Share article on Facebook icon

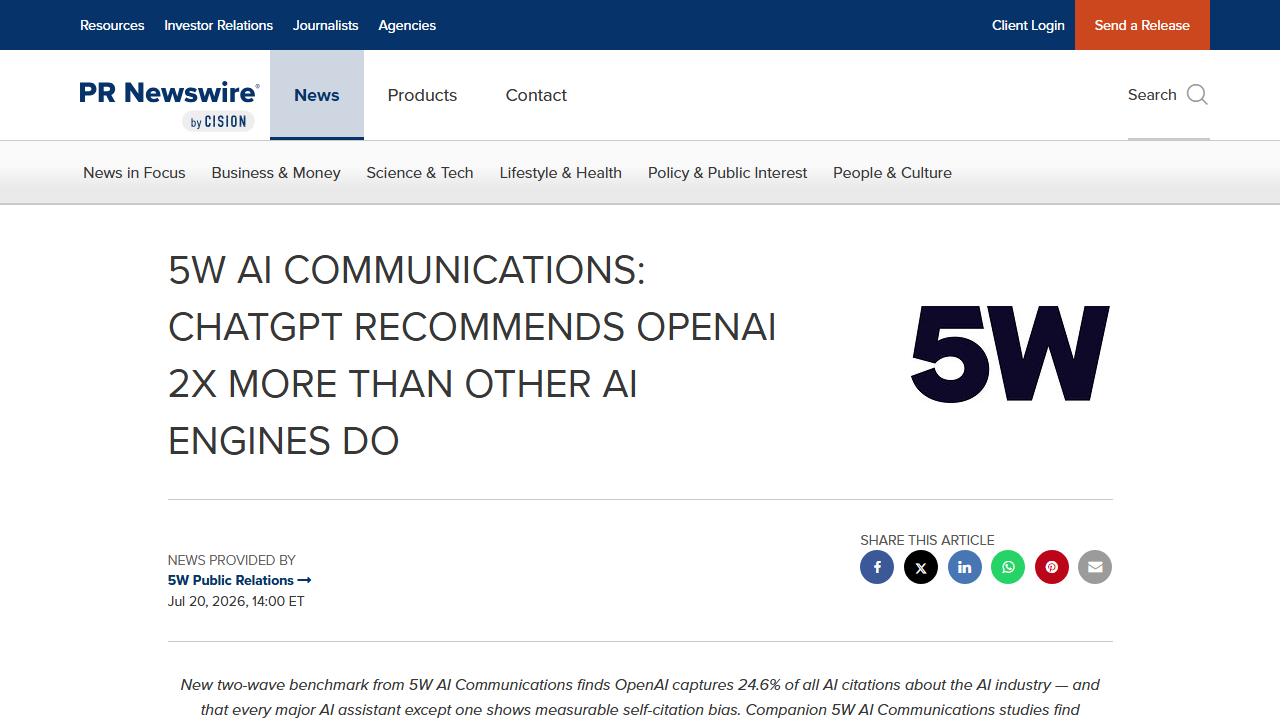[x=877, y=567]
